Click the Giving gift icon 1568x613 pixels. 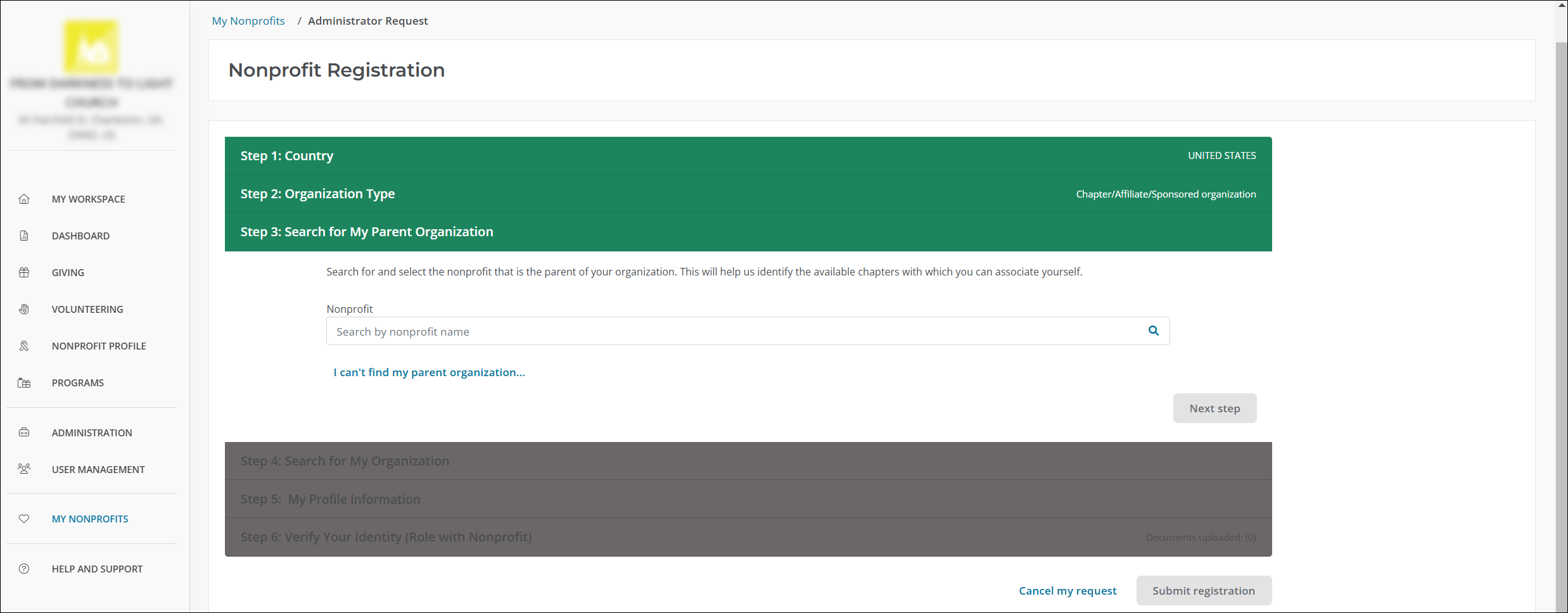point(24,272)
